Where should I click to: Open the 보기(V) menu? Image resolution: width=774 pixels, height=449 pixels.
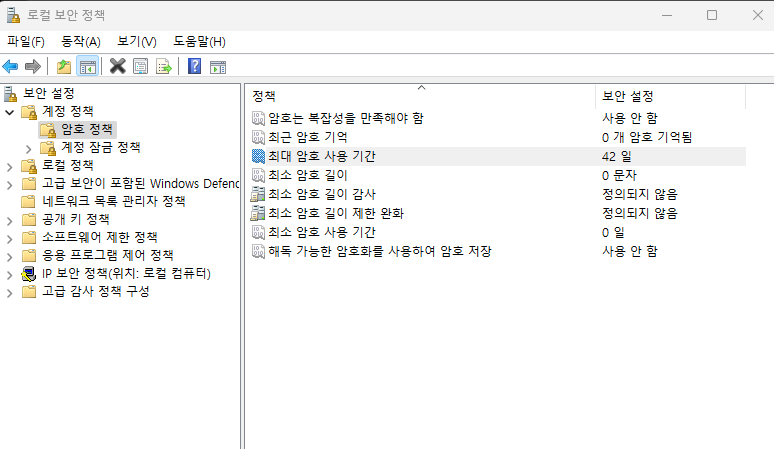click(x=137, y=41)
